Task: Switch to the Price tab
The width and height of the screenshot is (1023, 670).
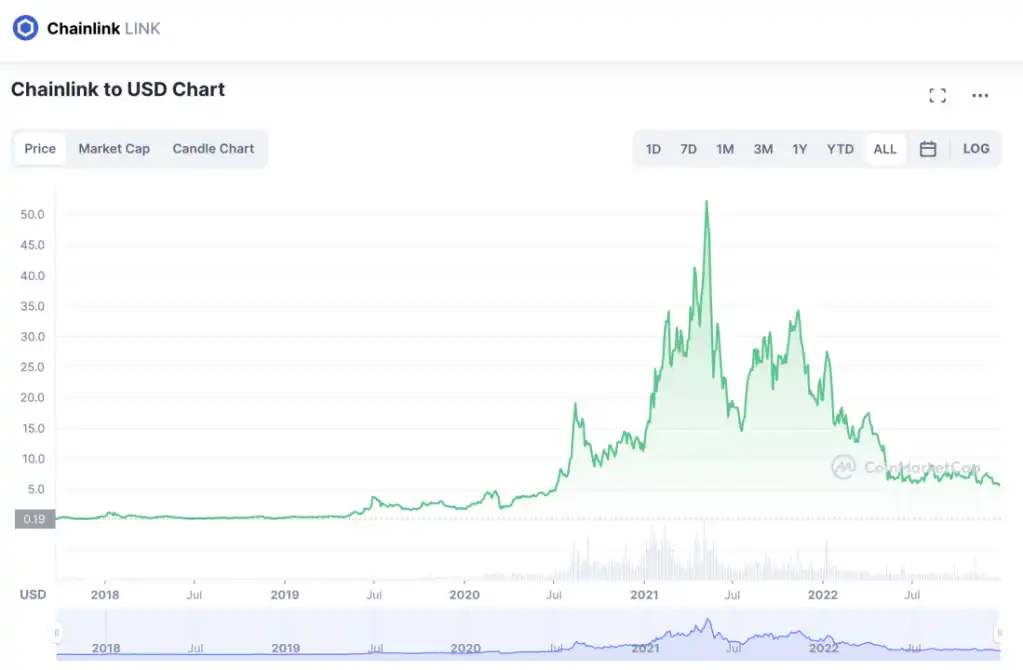Action: [40, 149]
